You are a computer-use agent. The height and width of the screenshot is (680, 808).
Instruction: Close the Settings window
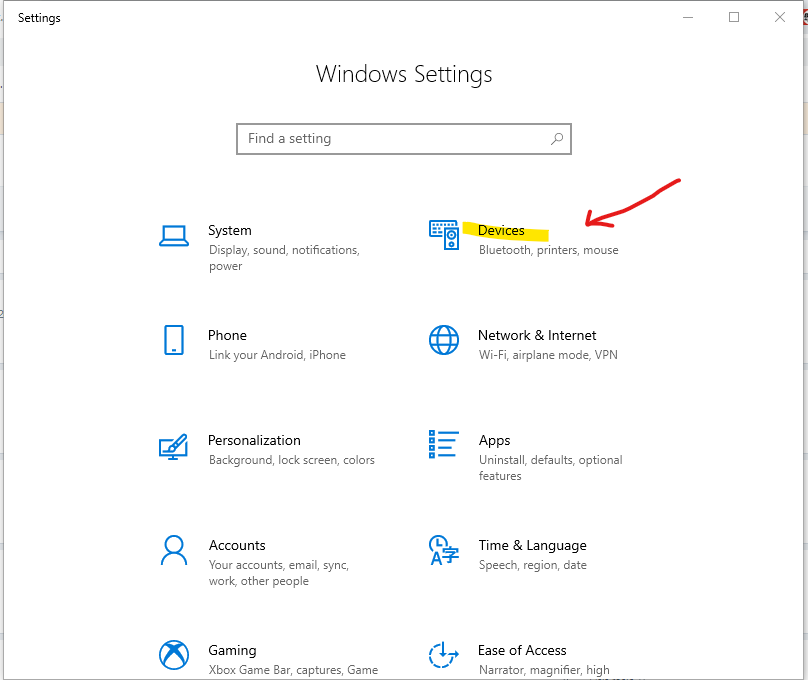tap(780, 18)
